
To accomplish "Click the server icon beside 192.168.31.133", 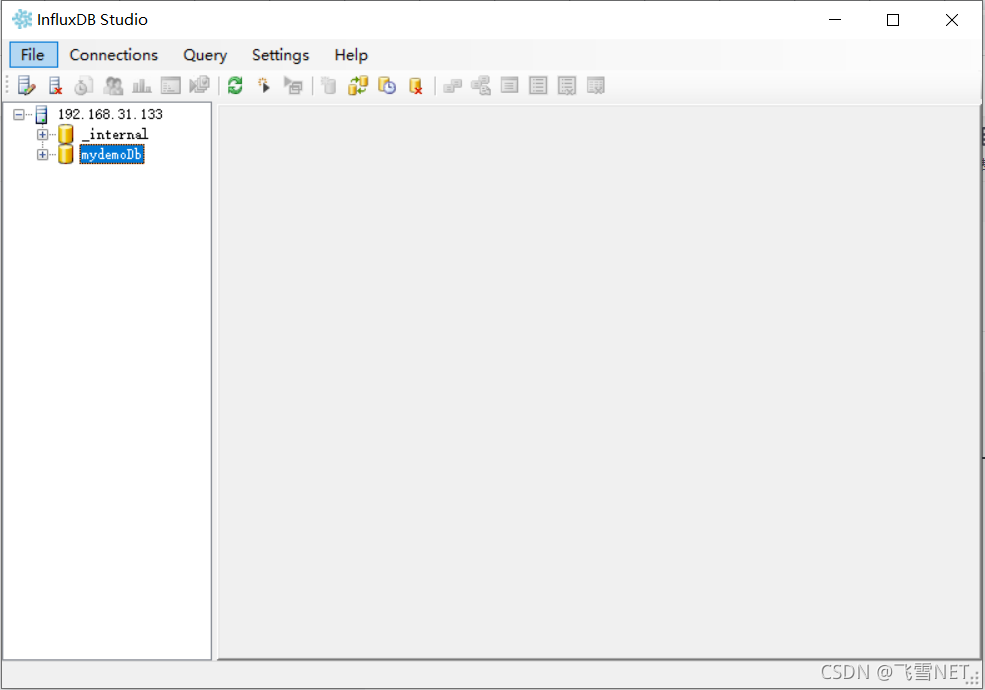I will pyautogui.click(x=41, y=114).
